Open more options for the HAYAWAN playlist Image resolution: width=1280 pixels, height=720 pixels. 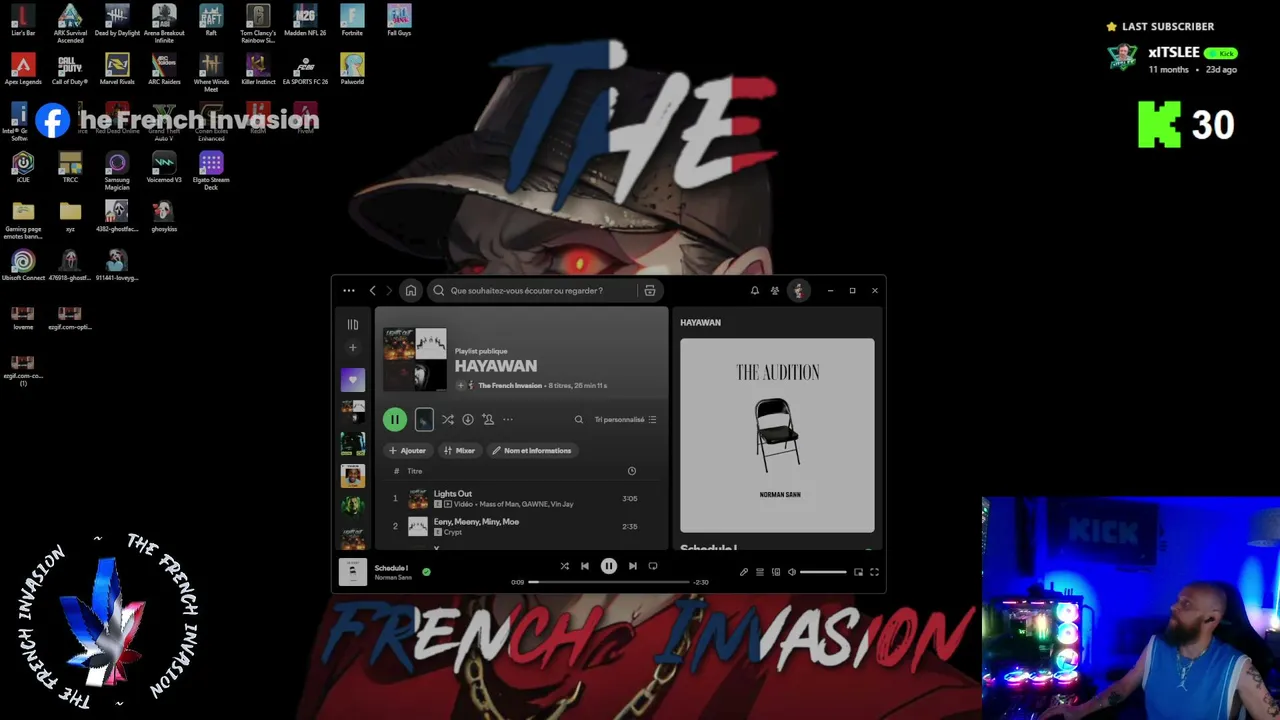pyautogui.click(x=508, y=420)
